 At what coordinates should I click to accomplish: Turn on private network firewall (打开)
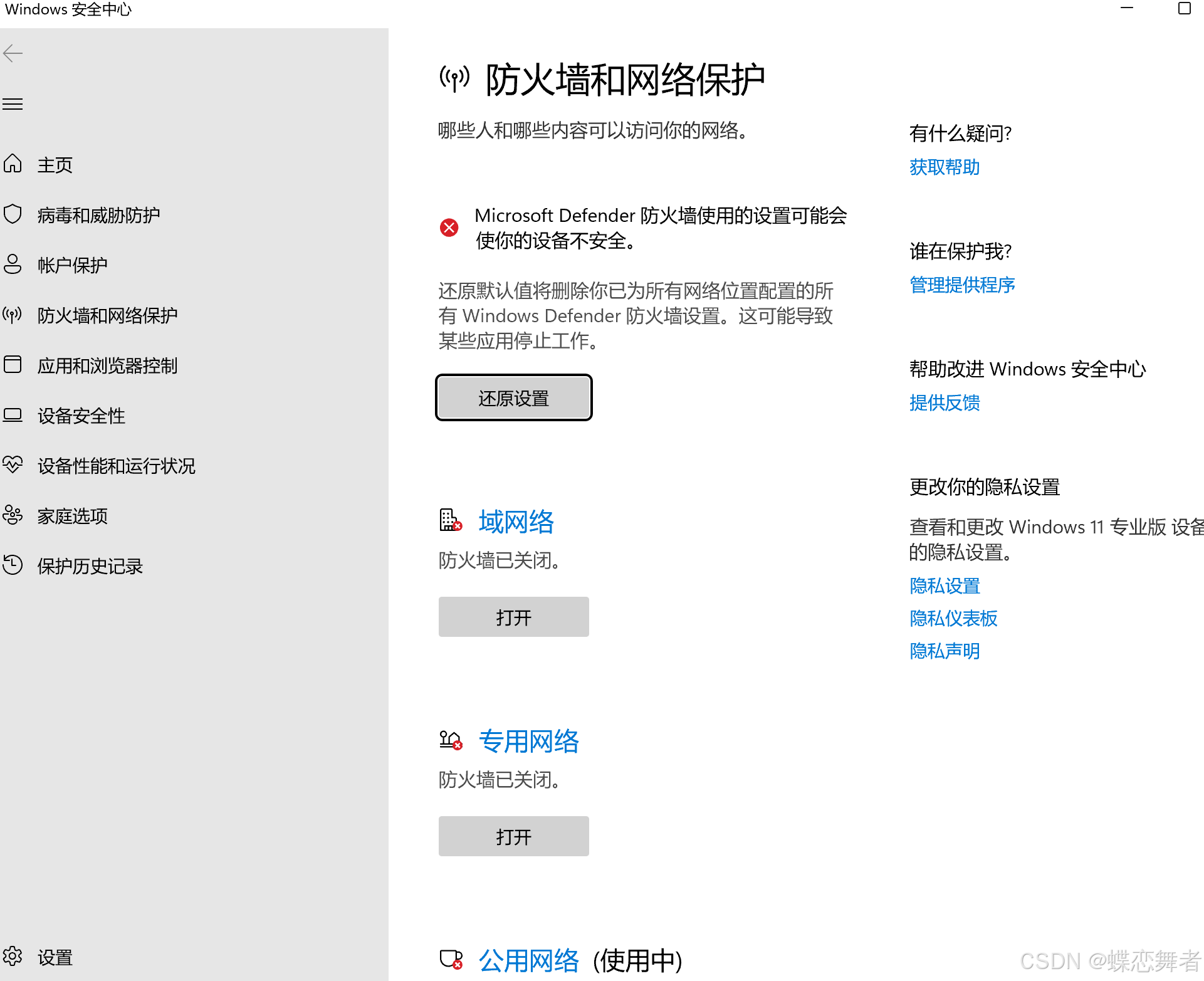(x=513, y=837)
